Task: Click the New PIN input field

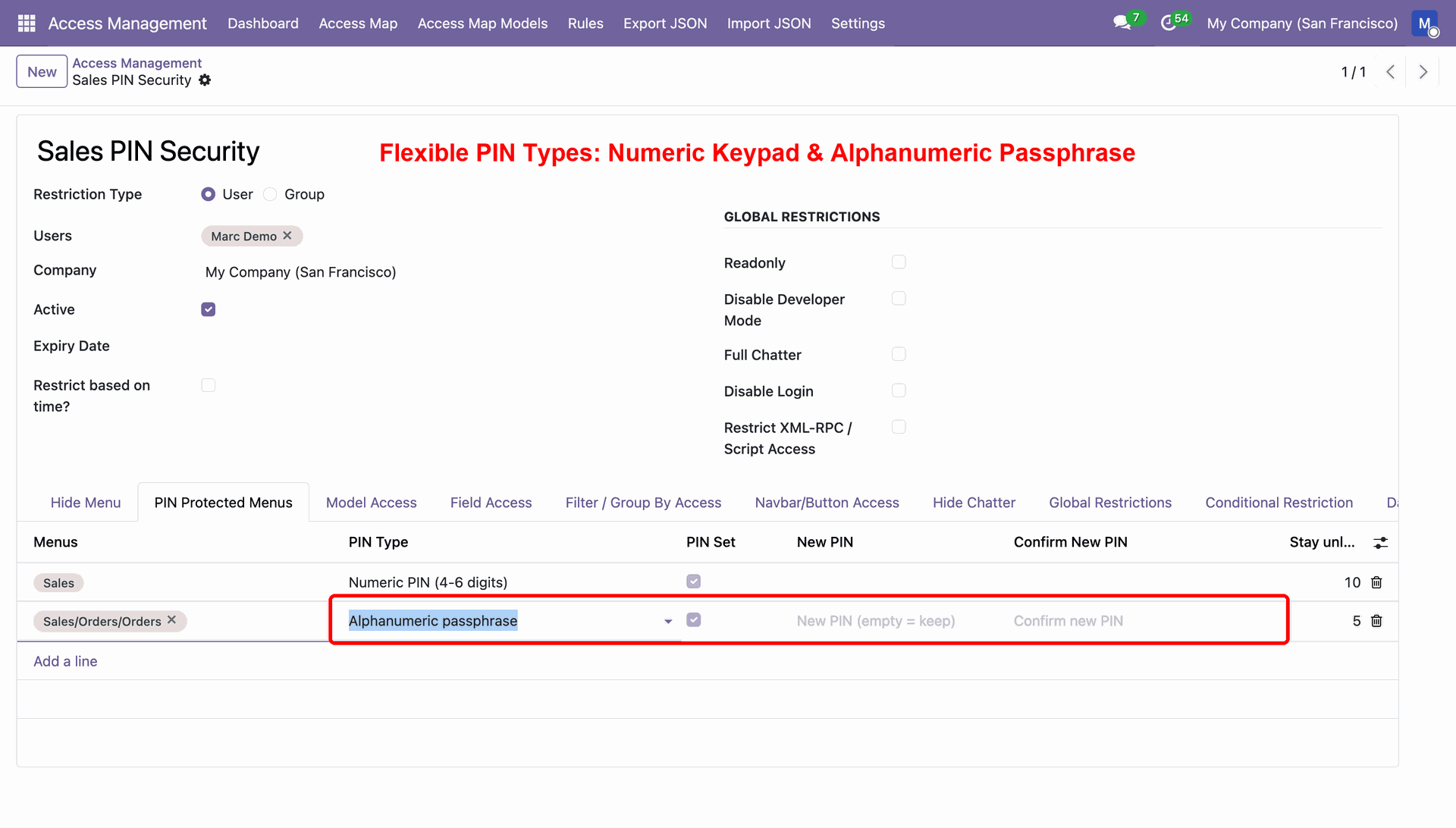Action: (x=898, y=621)
